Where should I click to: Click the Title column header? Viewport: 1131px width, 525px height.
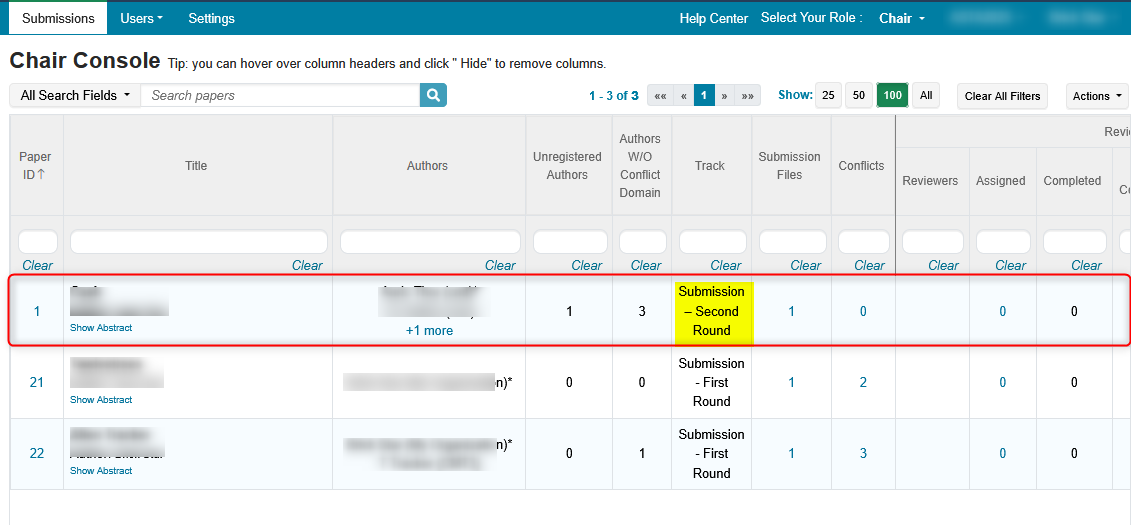click(196, 165)
